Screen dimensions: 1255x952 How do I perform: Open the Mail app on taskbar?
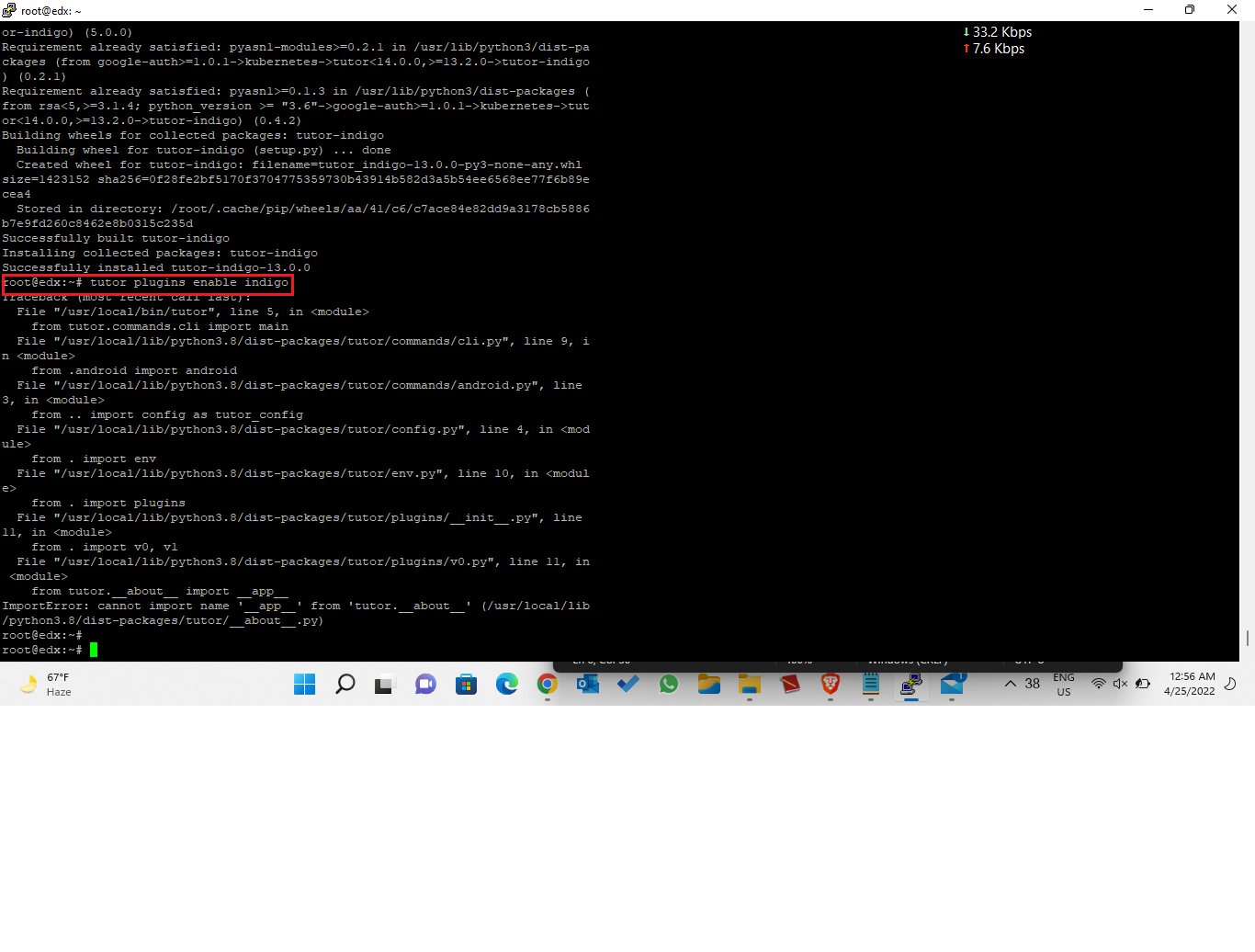953,684
